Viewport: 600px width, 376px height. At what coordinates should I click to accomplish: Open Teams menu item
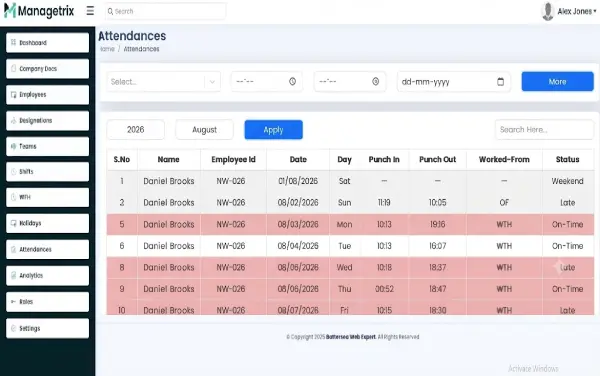pyautogui.click(x=47, y=146)
